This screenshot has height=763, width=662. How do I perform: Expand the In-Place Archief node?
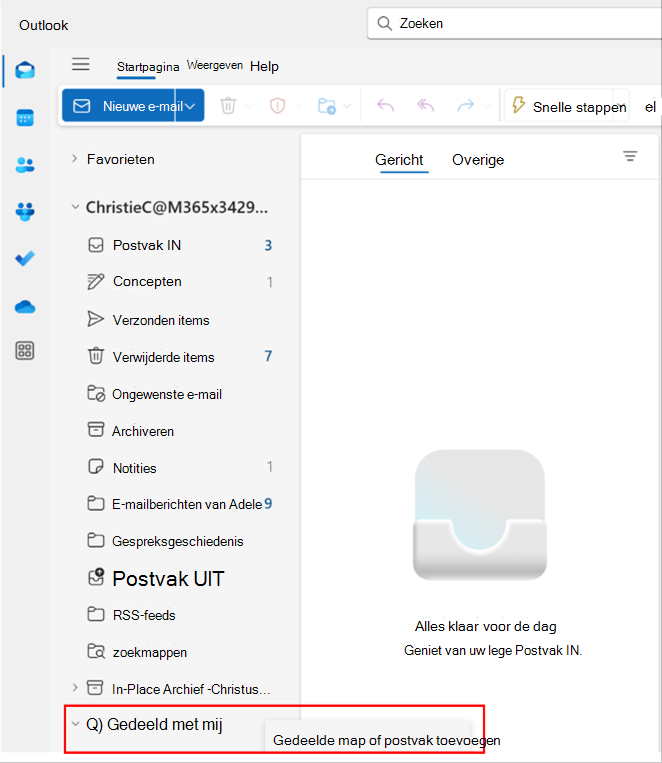point(75,688)
